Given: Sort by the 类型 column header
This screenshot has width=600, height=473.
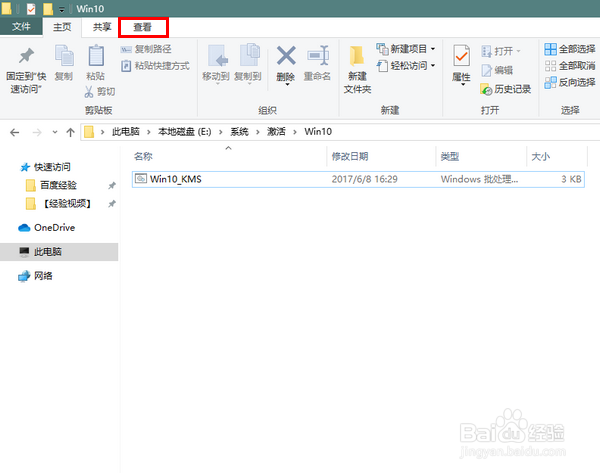Looking at the screenshot, I should coord(481,157).
